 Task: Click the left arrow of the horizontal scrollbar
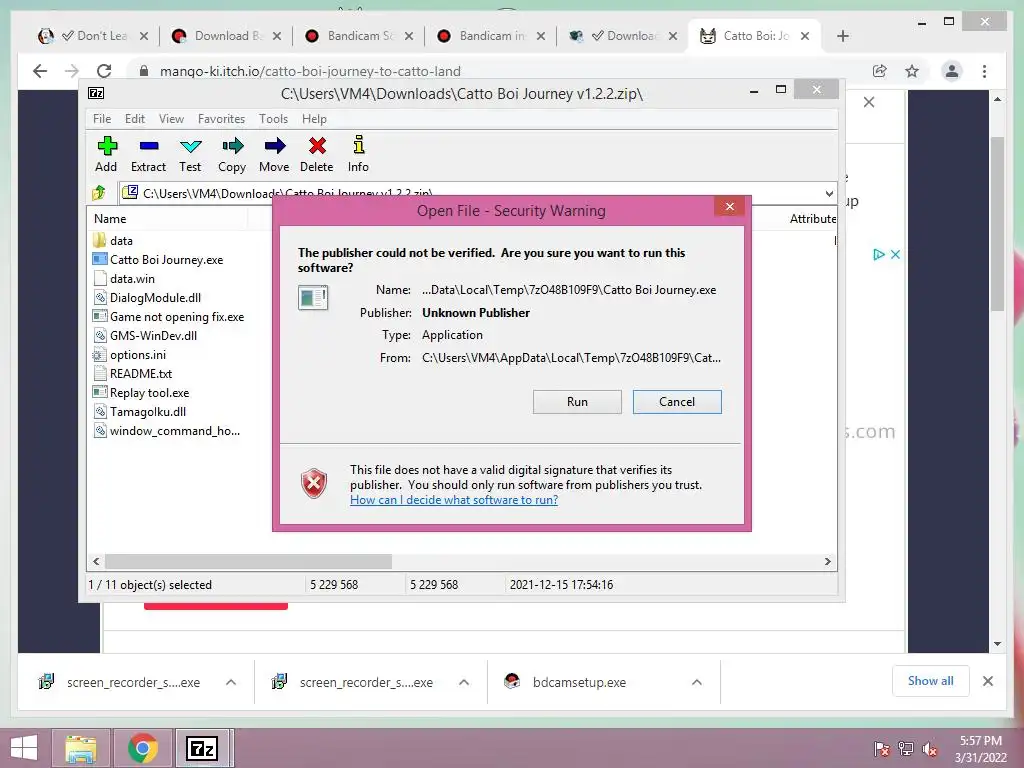96,561
